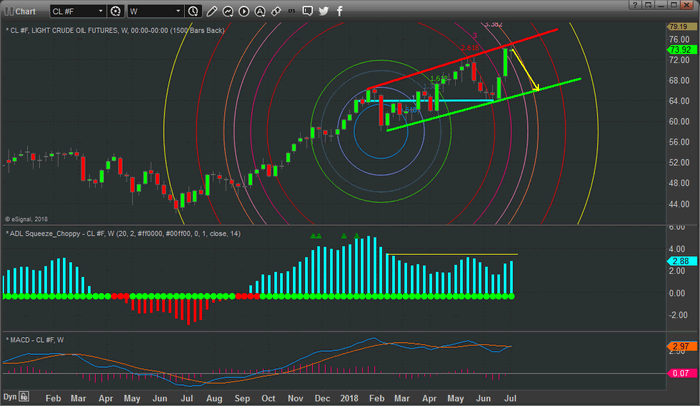Share chart via Twitter icon
This screenshot has width=700, height=406.
(x=324, y=11)
